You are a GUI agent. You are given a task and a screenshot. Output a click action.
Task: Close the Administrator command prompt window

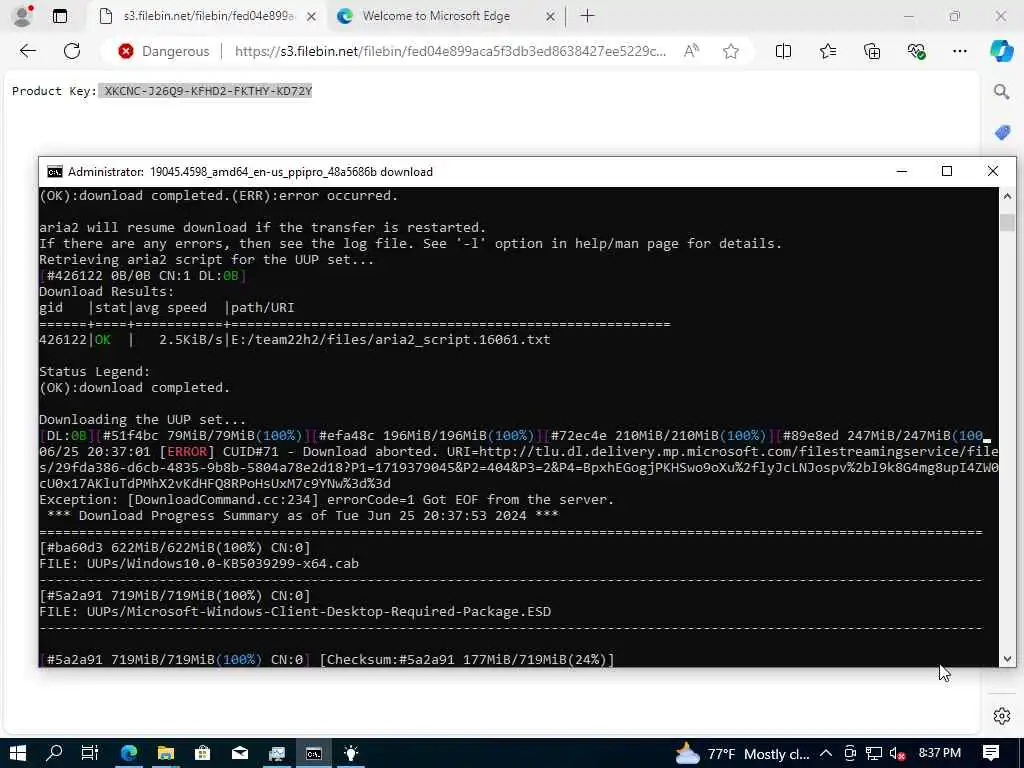(x=993, y=171)
